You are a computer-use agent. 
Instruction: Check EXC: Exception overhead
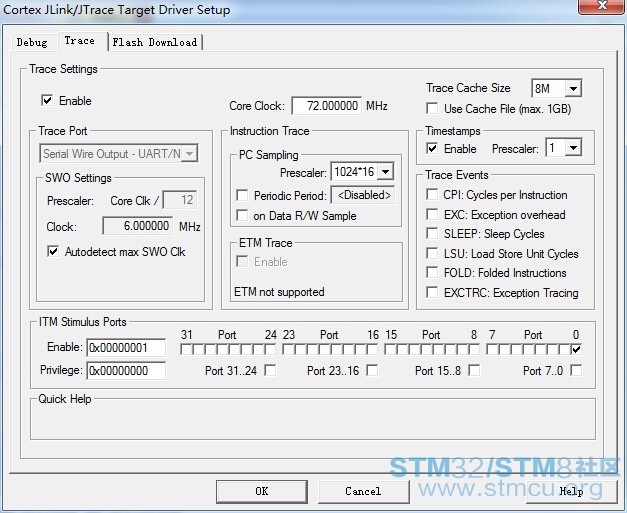[x=432, y=214]
